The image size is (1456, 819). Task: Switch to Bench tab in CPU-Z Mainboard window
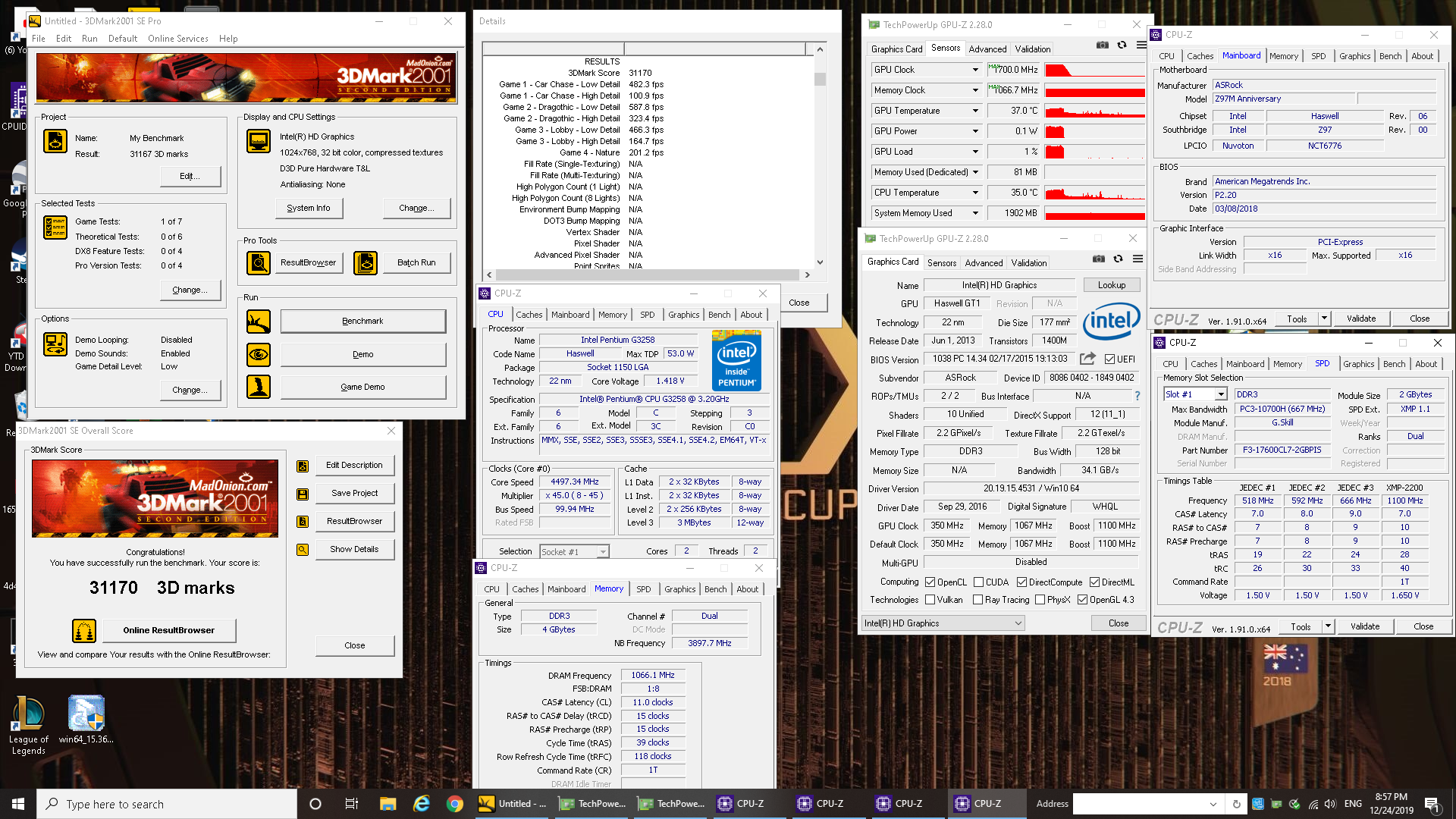(x=1390, y=56)
